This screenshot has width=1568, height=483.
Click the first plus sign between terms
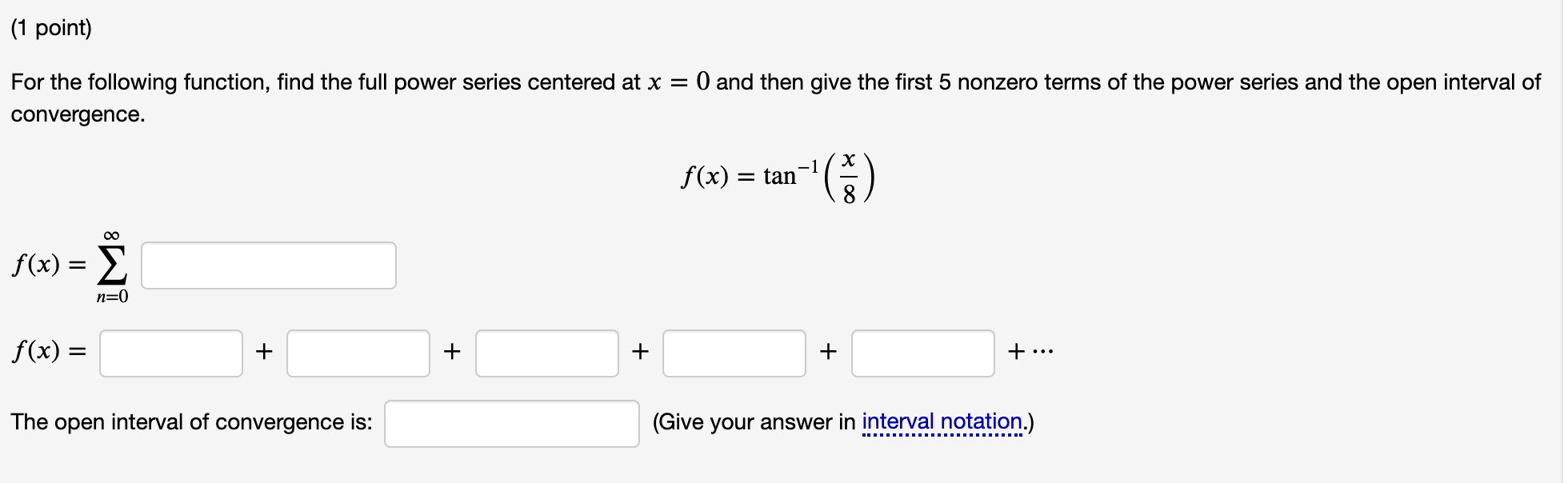[x=265, y=352]
